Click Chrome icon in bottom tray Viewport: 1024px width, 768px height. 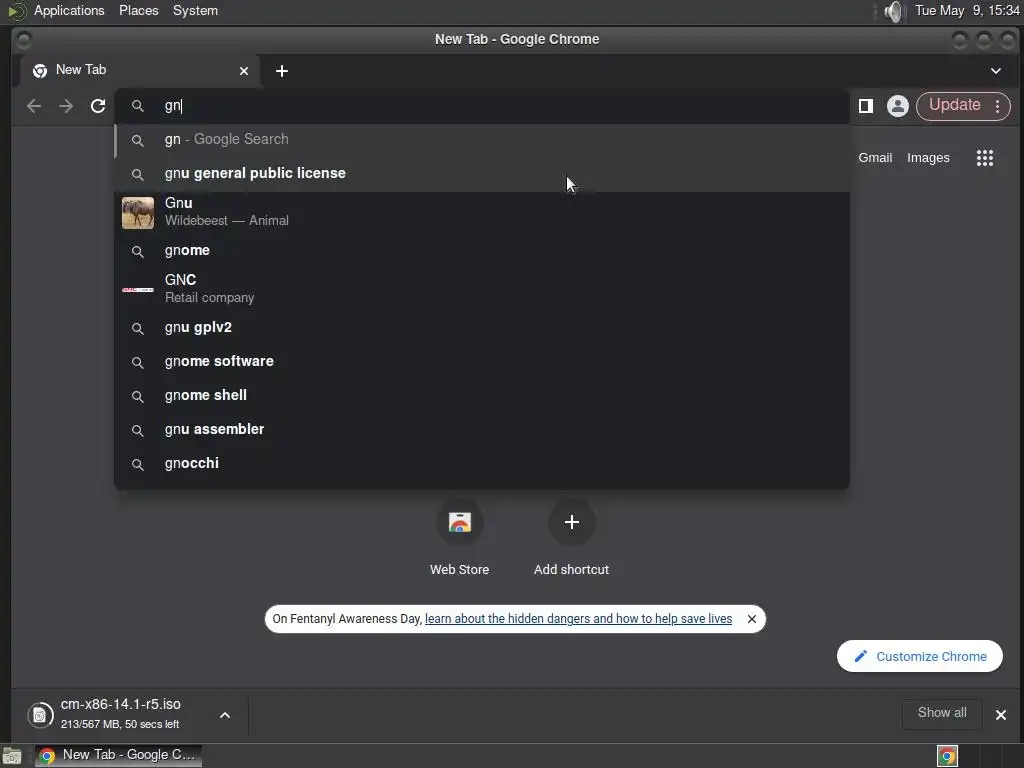click(x=947, y=756)
